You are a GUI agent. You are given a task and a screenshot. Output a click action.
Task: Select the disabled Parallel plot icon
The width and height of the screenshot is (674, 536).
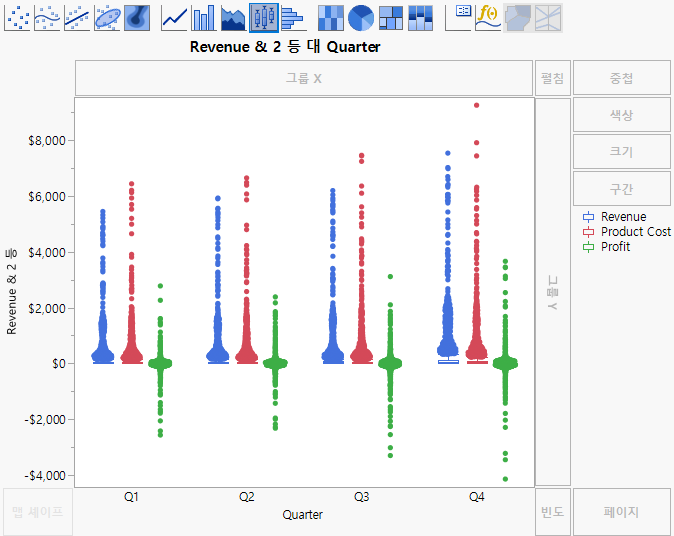coord(548,18)
